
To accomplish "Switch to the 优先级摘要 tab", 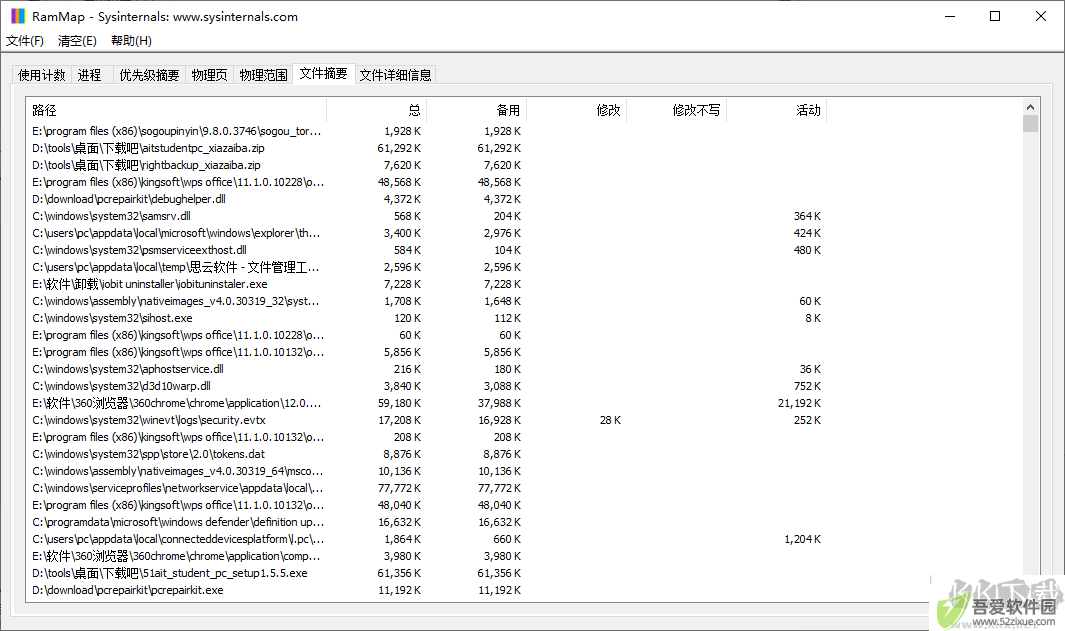I will [x=149, y=75].
